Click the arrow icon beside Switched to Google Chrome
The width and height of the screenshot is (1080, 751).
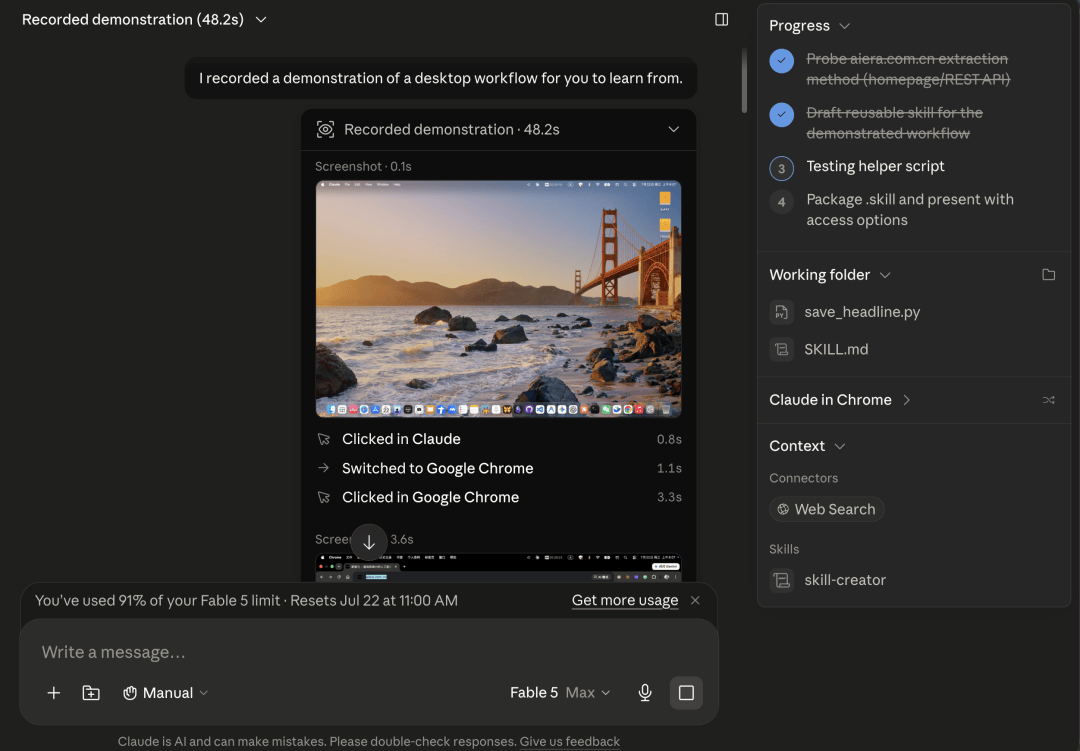click(324, 468)
